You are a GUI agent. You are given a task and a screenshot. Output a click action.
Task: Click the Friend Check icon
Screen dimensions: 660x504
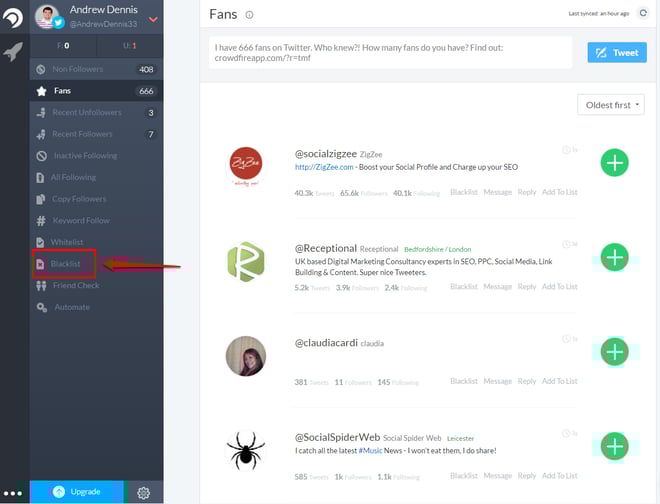(x=41, y=285)
